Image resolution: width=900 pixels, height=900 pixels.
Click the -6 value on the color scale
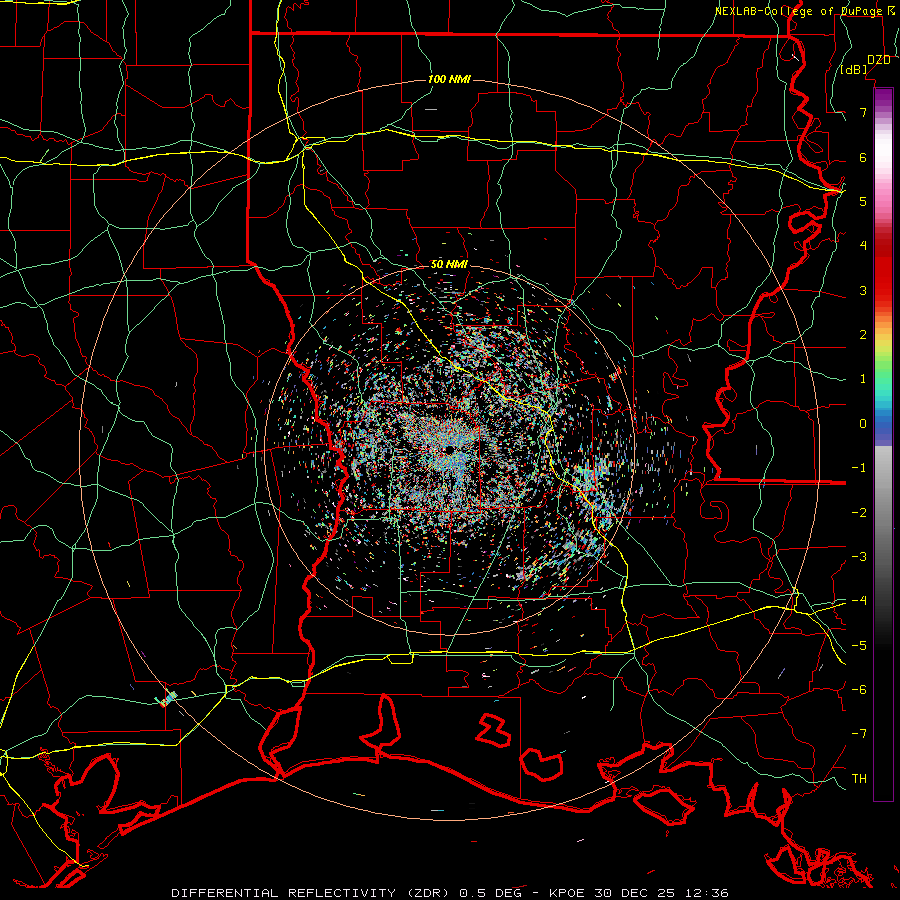click(859, 690)
